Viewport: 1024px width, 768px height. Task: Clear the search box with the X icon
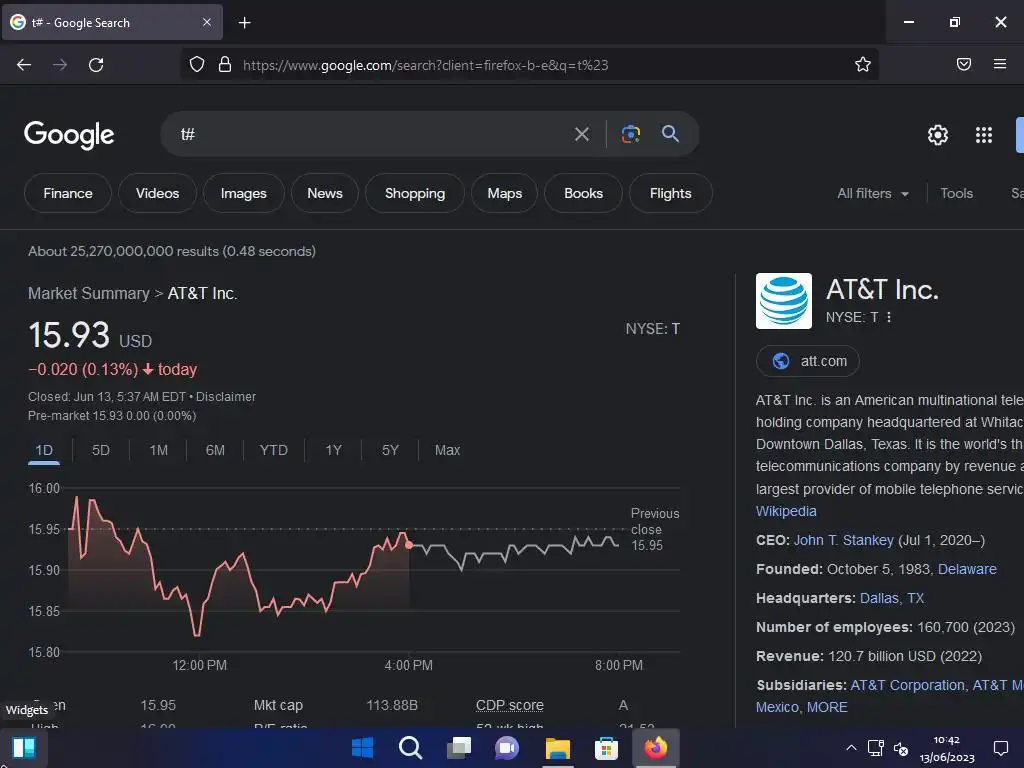582,134
